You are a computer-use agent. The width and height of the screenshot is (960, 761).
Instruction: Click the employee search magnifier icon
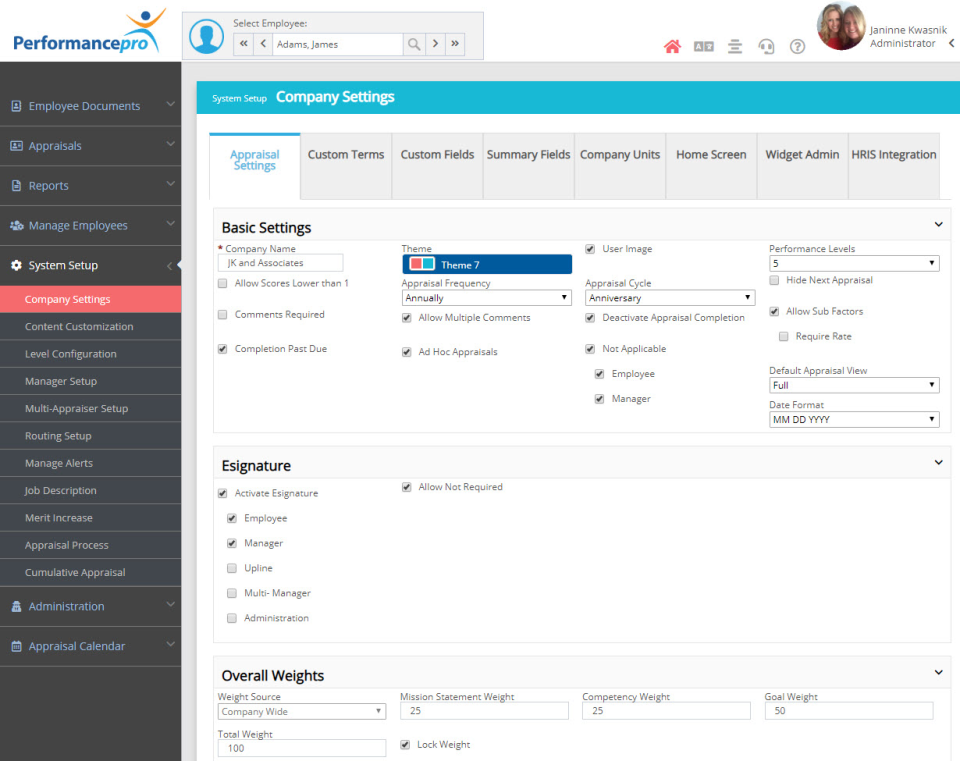pos(414,44)
